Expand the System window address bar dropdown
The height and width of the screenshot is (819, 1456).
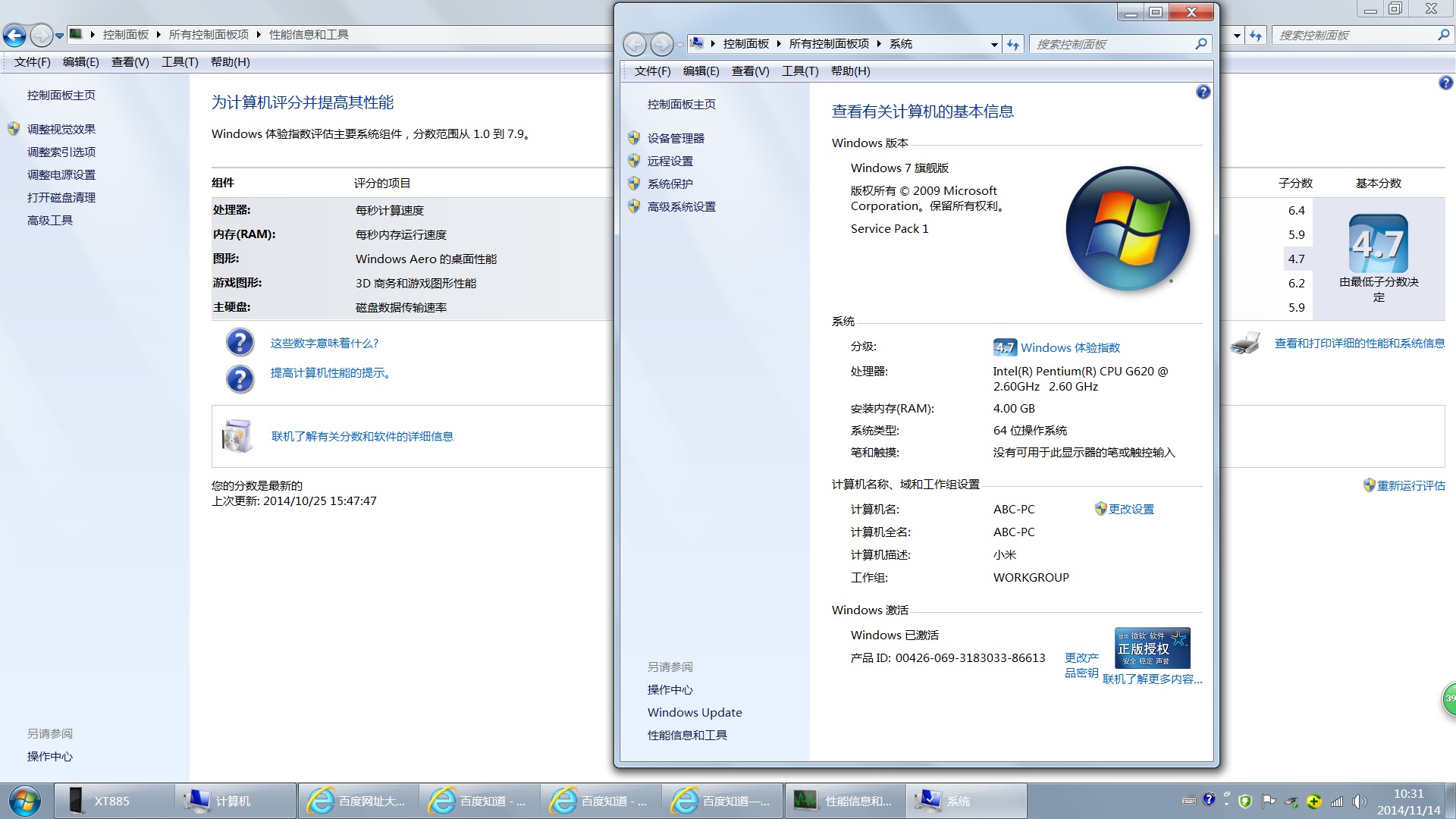[x=994, y=45]
